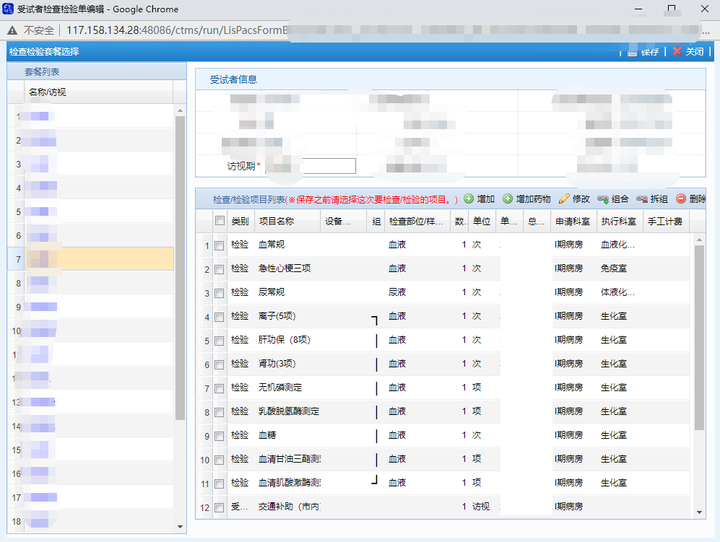
Task: Check the box for 急性心梗三项 row
Action: (x=219, y=270)
